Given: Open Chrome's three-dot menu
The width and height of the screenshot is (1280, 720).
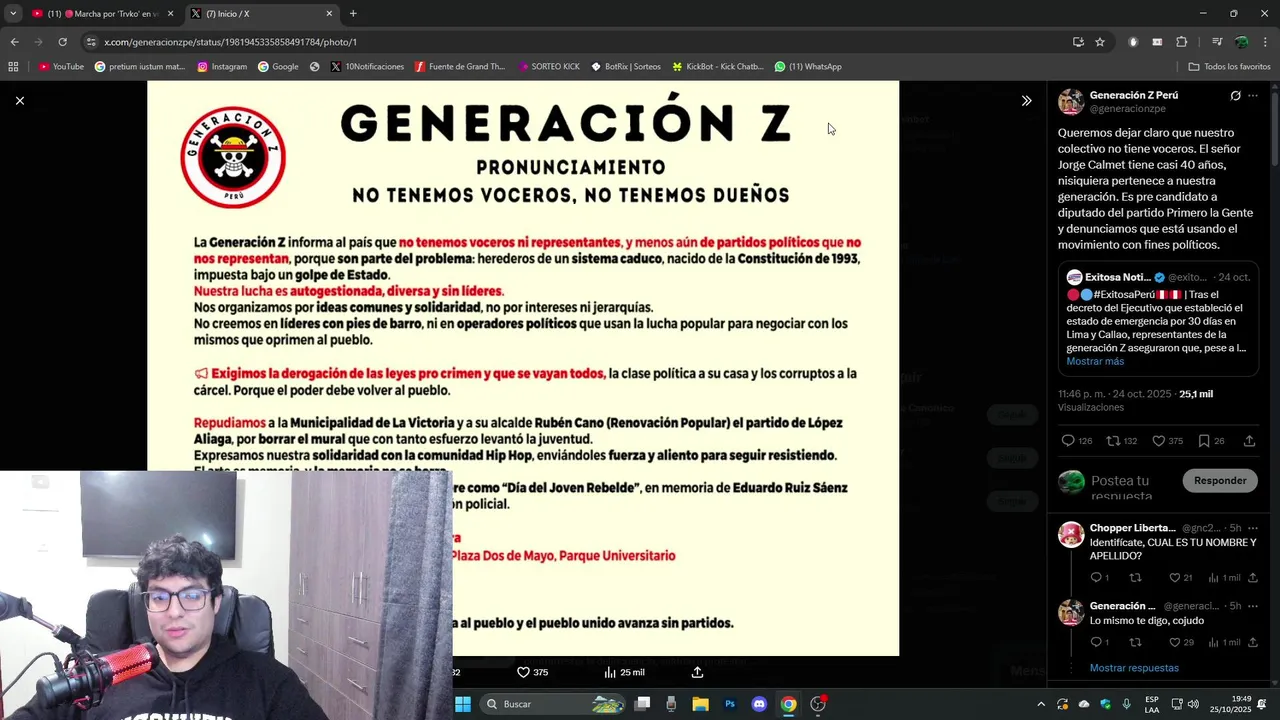Looking at the screenshot, I should click(x=1266, y=42).
